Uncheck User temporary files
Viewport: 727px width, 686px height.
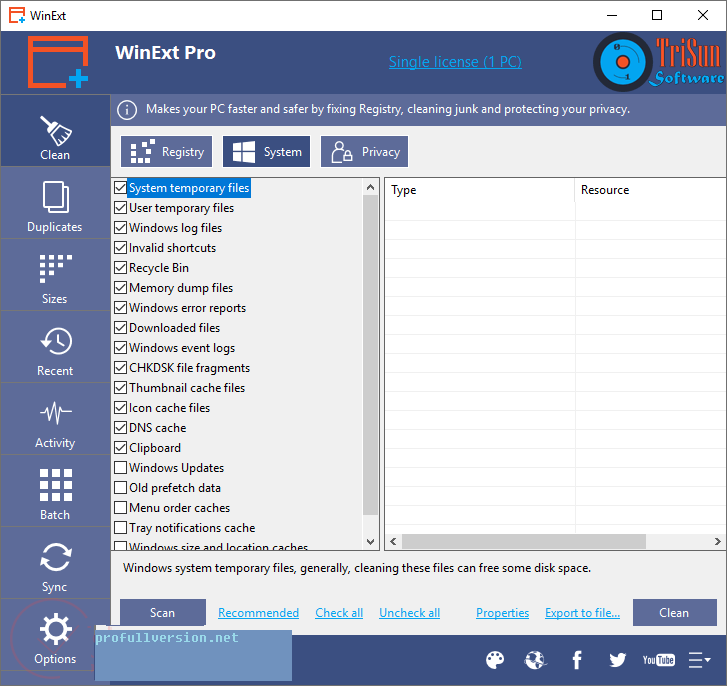(121, 208)
